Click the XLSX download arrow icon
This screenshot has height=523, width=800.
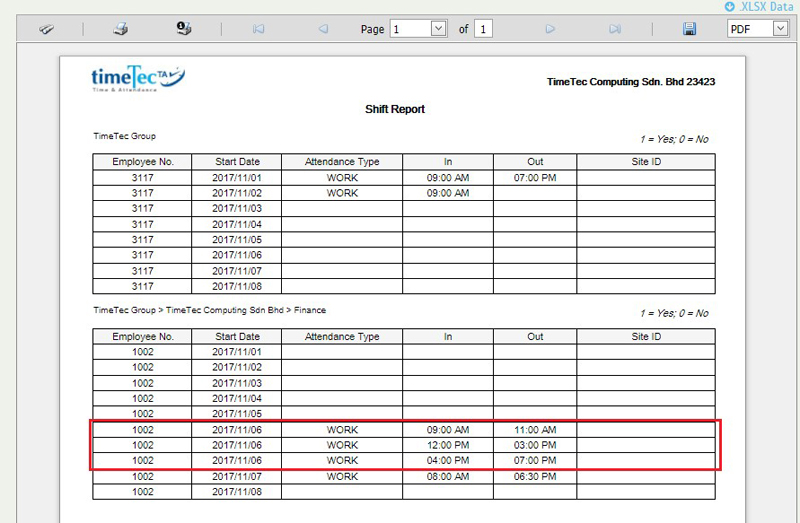coord(730,7)
